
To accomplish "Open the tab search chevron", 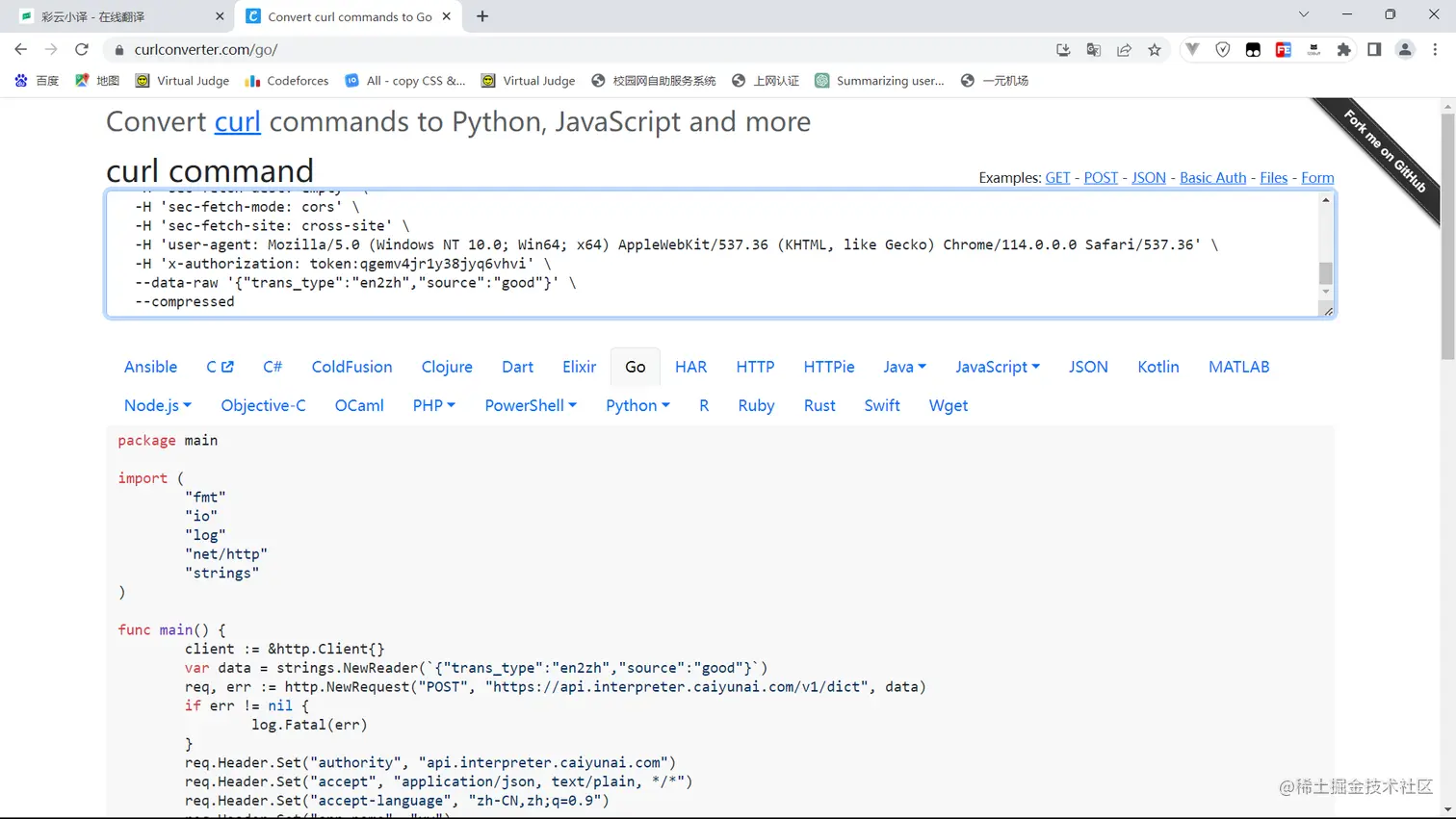I will [x=1304, y=14].
